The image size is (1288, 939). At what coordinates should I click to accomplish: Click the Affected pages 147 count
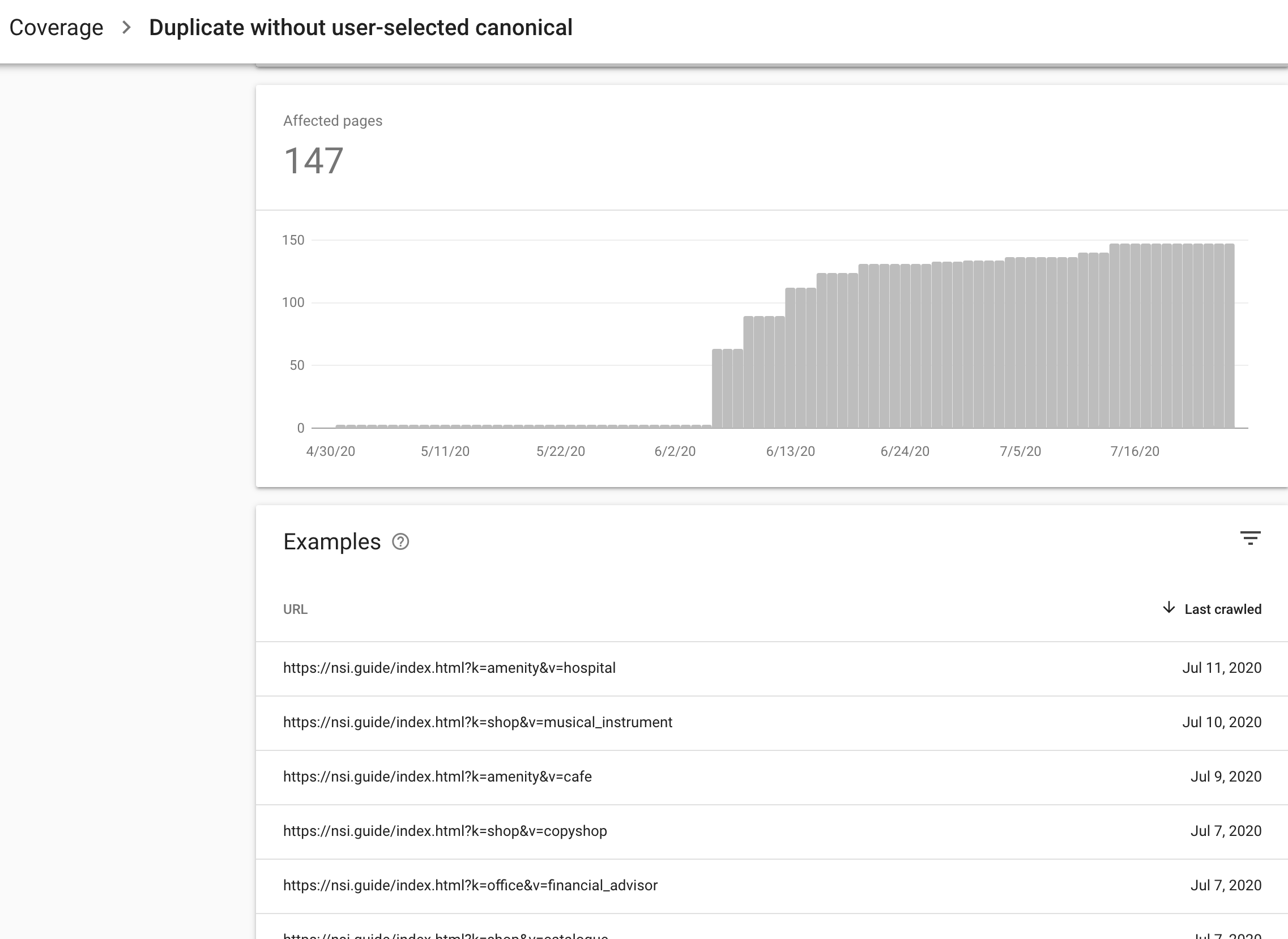(313, 160)
